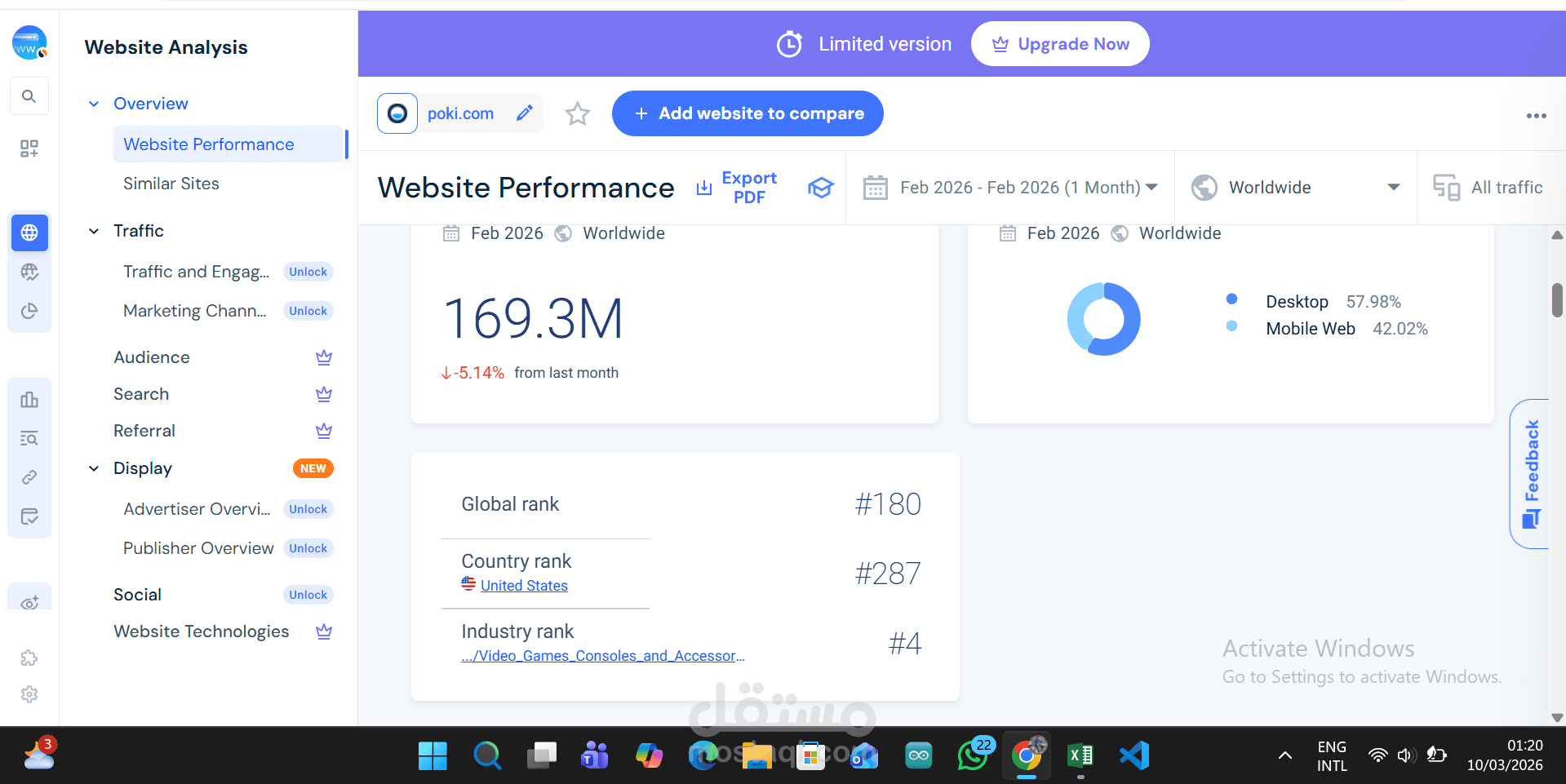This screenshot has height=784, width=1566.
Task: Open the bar chart icon in the left rail
Action: click(29, 400)
